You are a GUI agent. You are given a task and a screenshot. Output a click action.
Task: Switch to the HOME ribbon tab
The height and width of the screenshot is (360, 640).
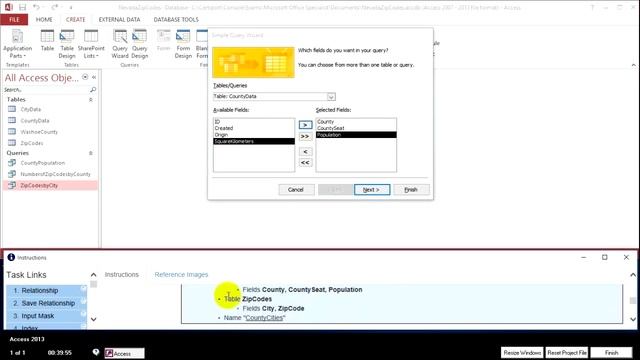[x=44, y=20]
